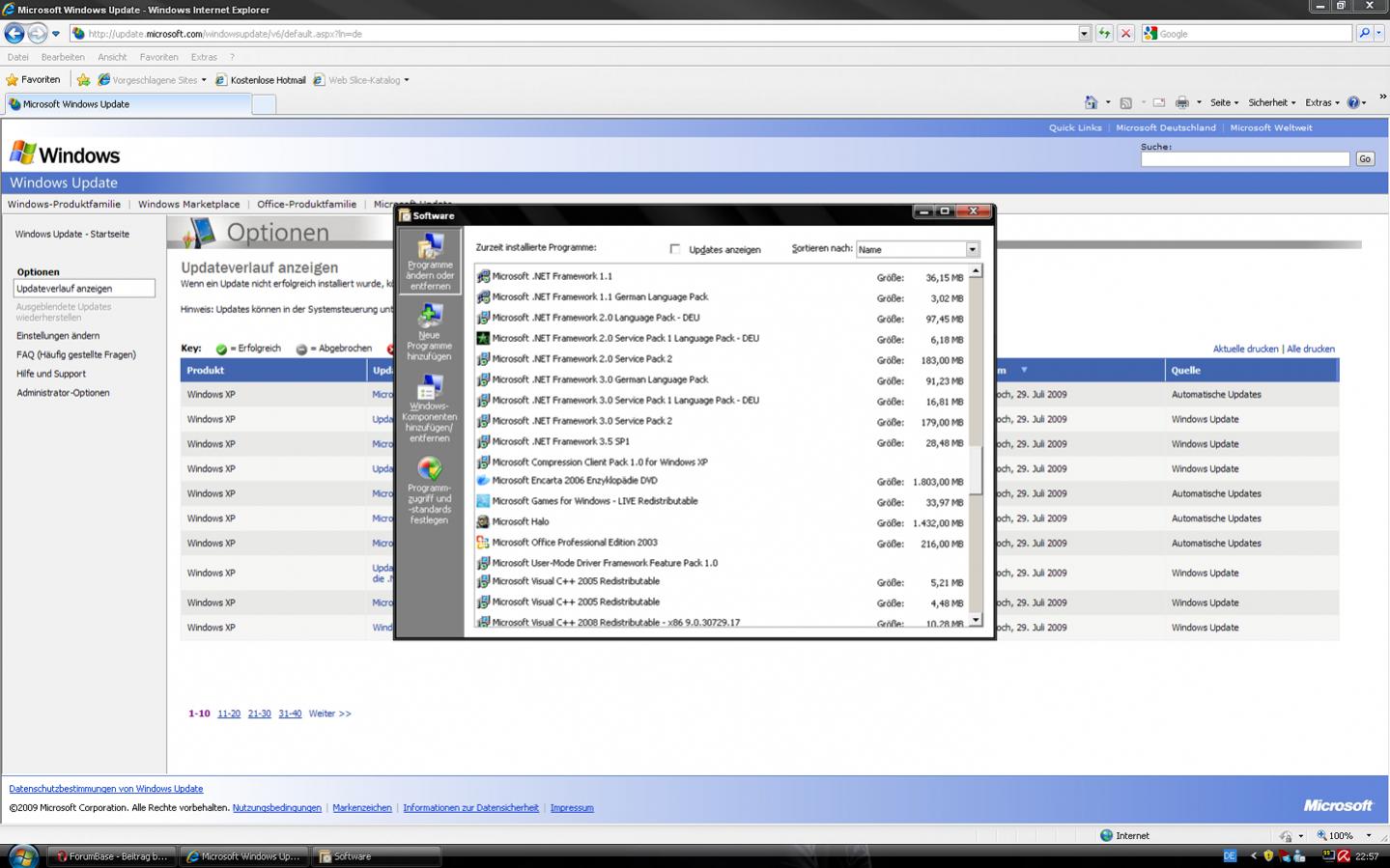Click Datenschutzbestimmungen von Windows Update link
Viewport: 1390px width, 868px height.
pyautogui.click(x=106, y=789)
